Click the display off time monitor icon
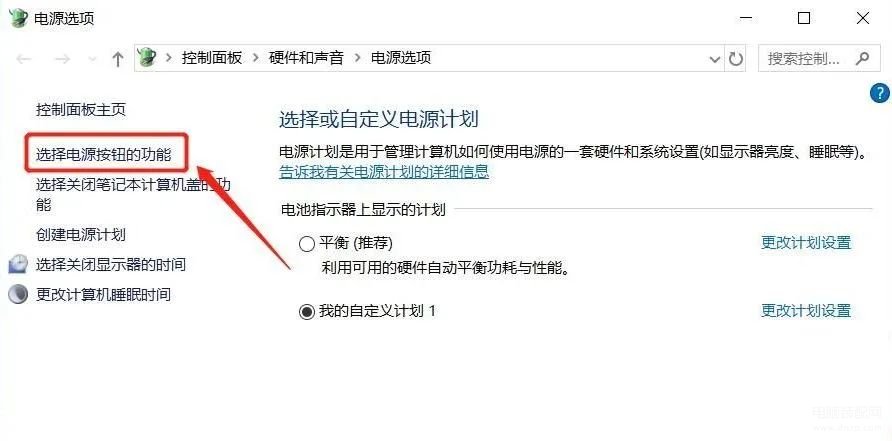This screenshot has width=892, height=441. 18,264
